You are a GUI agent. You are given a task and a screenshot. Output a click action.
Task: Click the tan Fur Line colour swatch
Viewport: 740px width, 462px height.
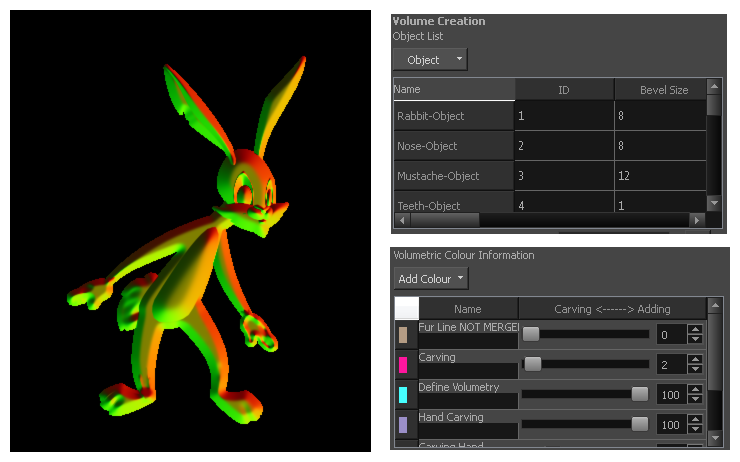coord(403,335)
